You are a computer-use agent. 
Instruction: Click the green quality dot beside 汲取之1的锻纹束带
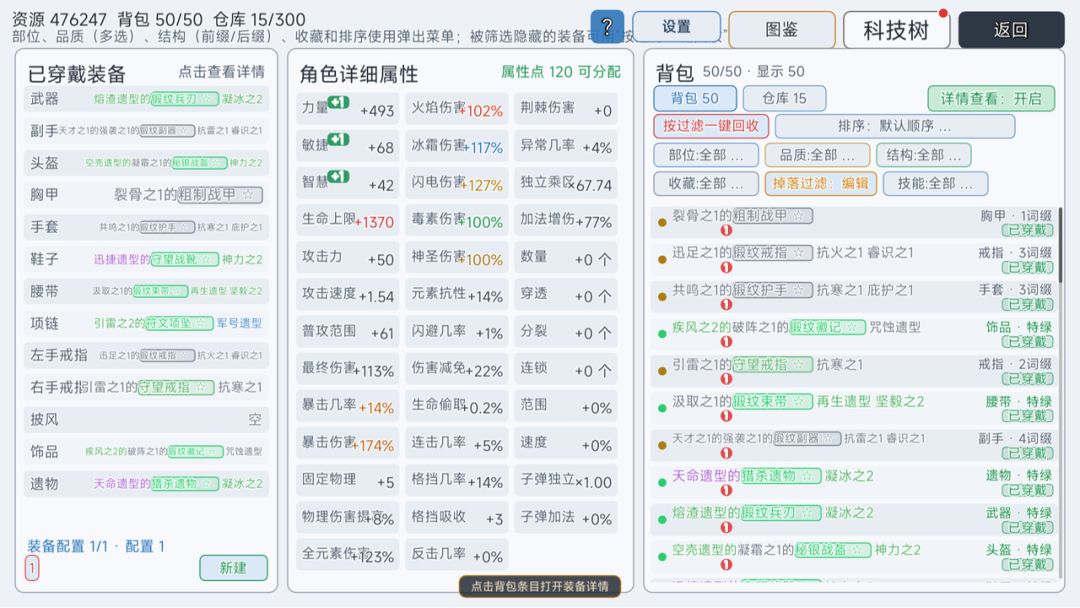[x=662, y=408]
